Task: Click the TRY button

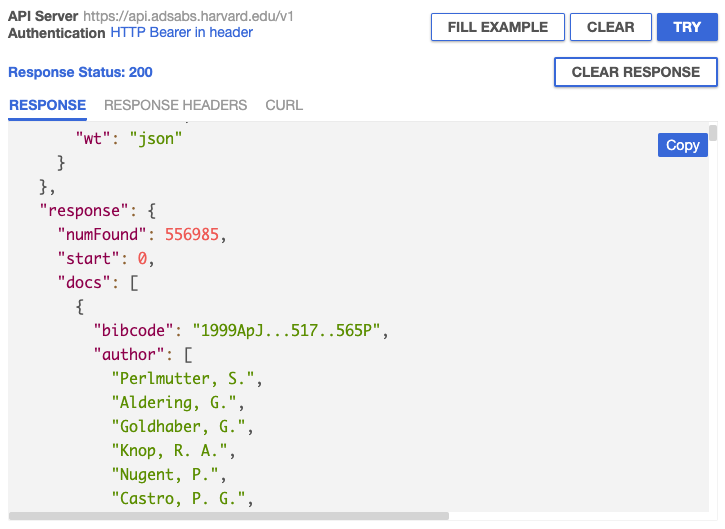Action: pos(687,27)
